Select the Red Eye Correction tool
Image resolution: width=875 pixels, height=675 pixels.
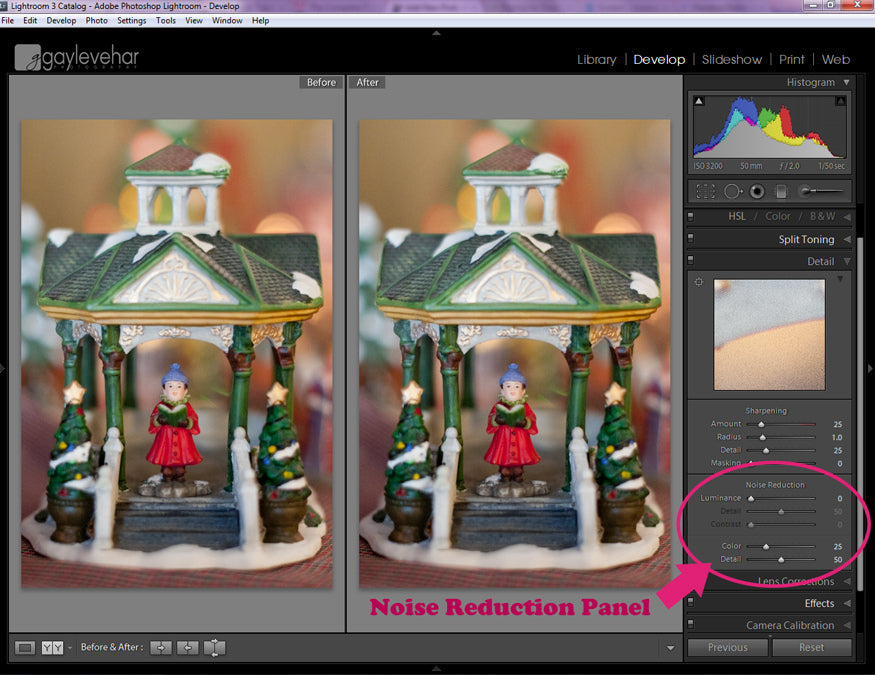pos(757,191)
